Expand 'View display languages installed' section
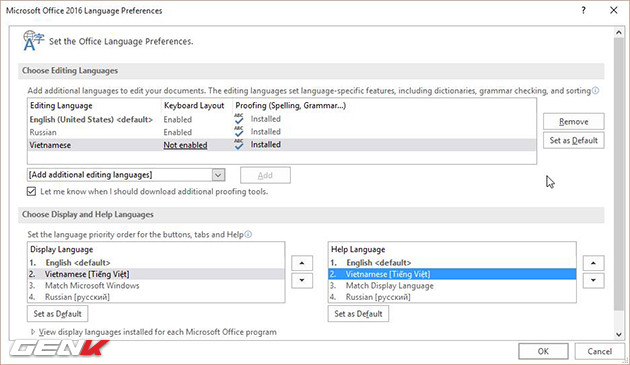The image size is (630, 365). pos(33,332)
